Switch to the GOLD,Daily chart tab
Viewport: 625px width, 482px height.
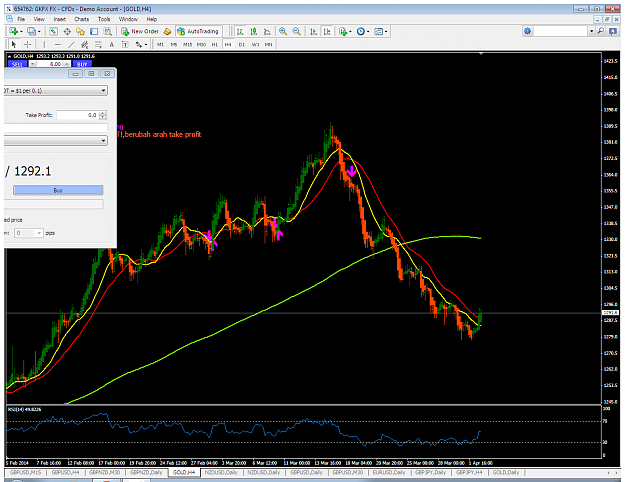[x=506, y=472]
